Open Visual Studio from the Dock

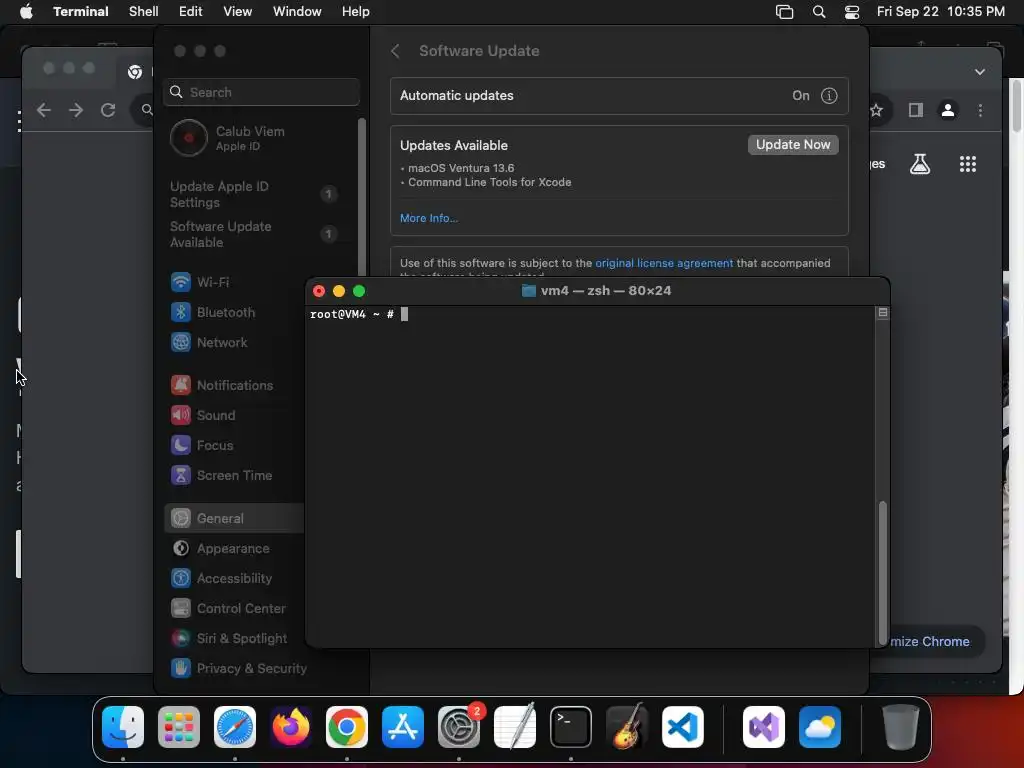[x=764, y=727]
